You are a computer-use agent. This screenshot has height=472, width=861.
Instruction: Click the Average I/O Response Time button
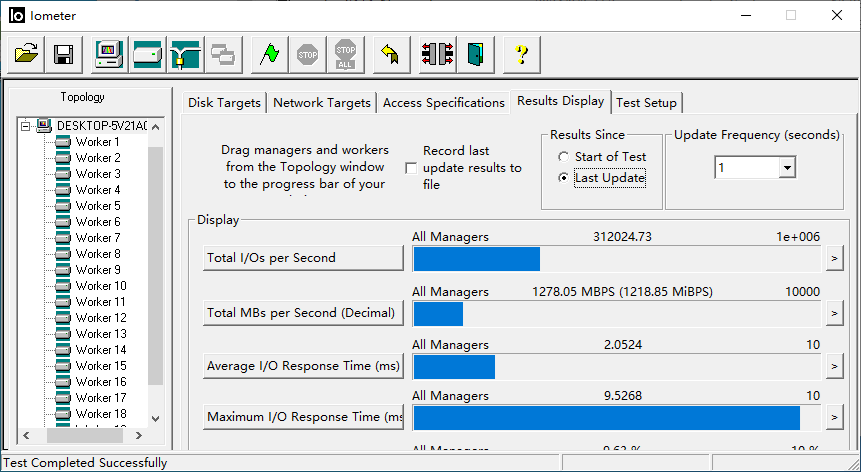click(x=302, y=366)
